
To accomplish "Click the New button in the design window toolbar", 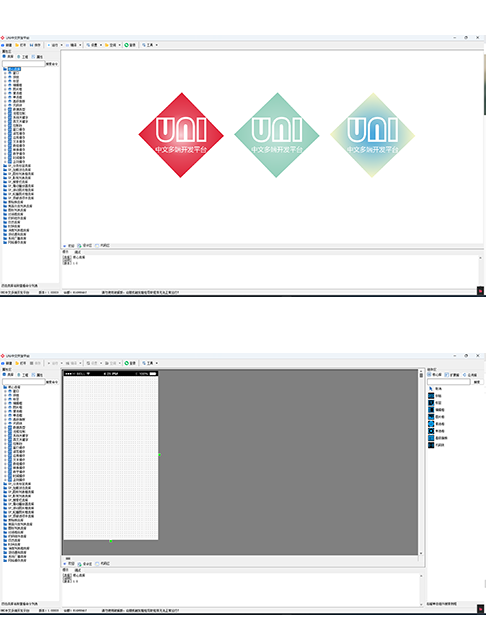I will click(6, 363).
